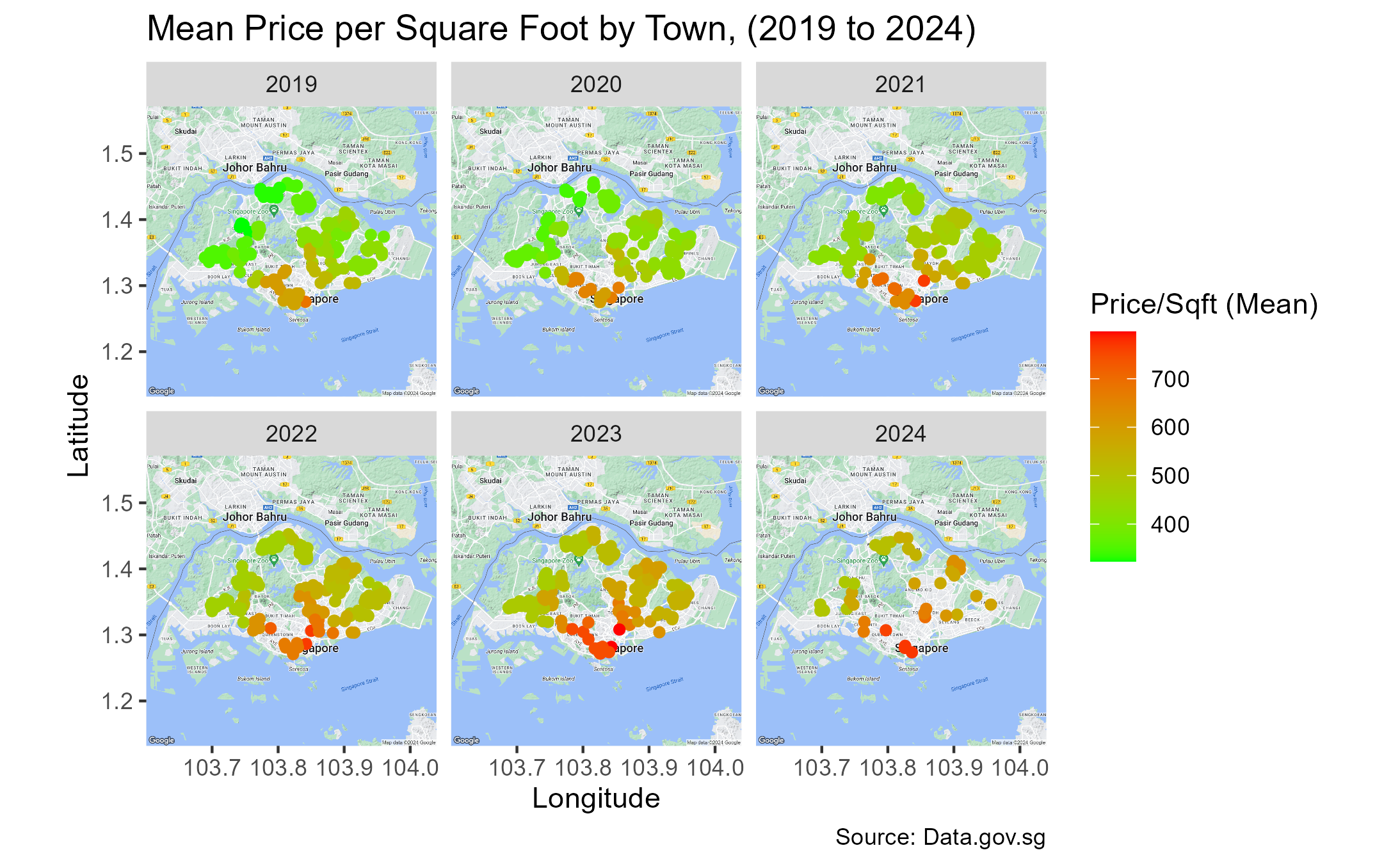Select the 2020 facet header

[x=596, y=84]
